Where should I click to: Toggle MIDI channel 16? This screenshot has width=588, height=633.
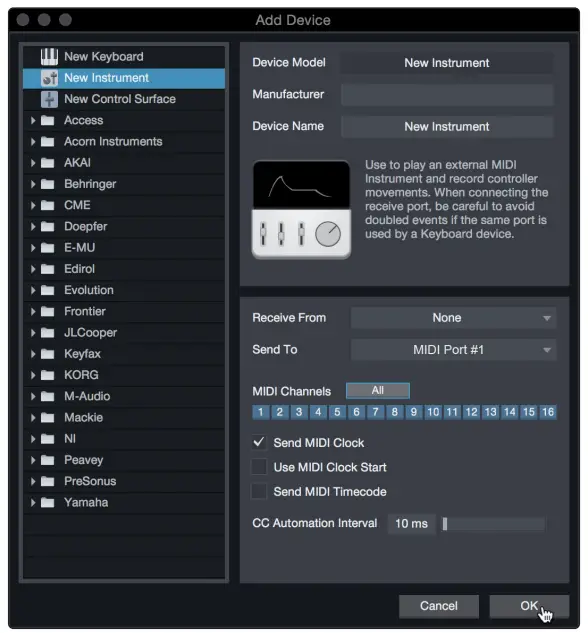(x=548, y=412)
